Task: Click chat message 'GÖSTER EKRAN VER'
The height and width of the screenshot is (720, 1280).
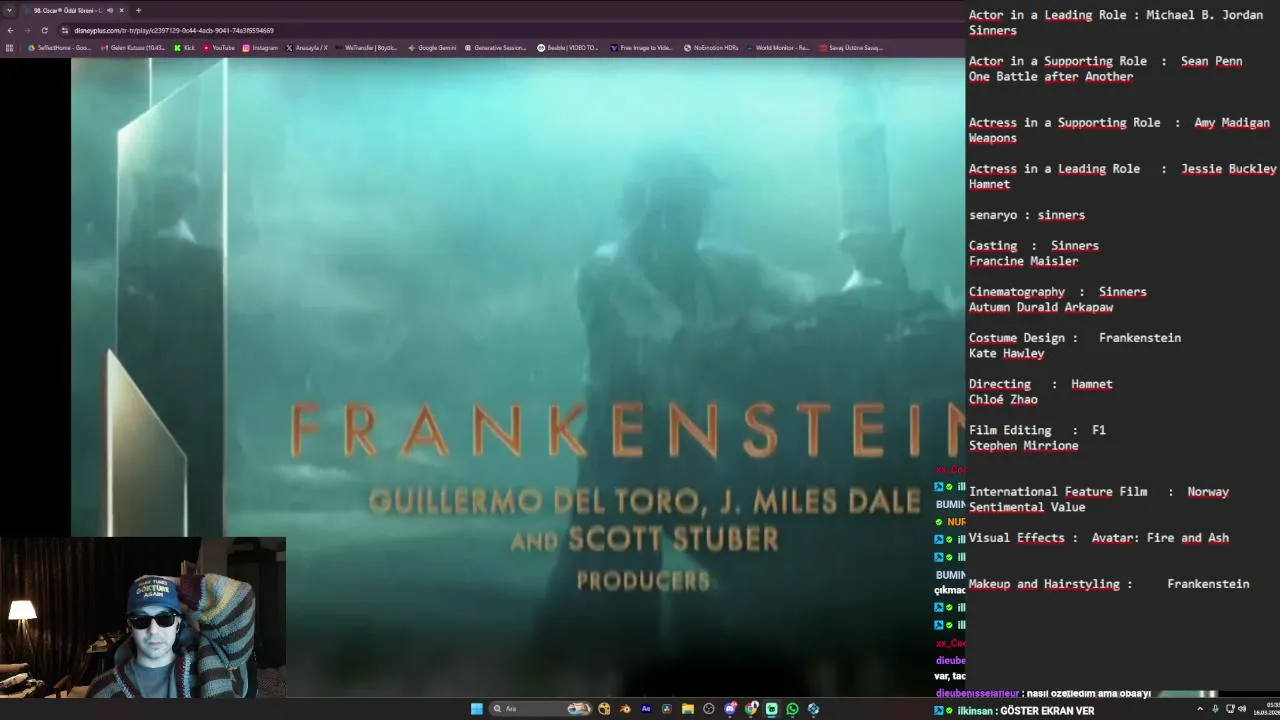Action: coord(1047,711)
